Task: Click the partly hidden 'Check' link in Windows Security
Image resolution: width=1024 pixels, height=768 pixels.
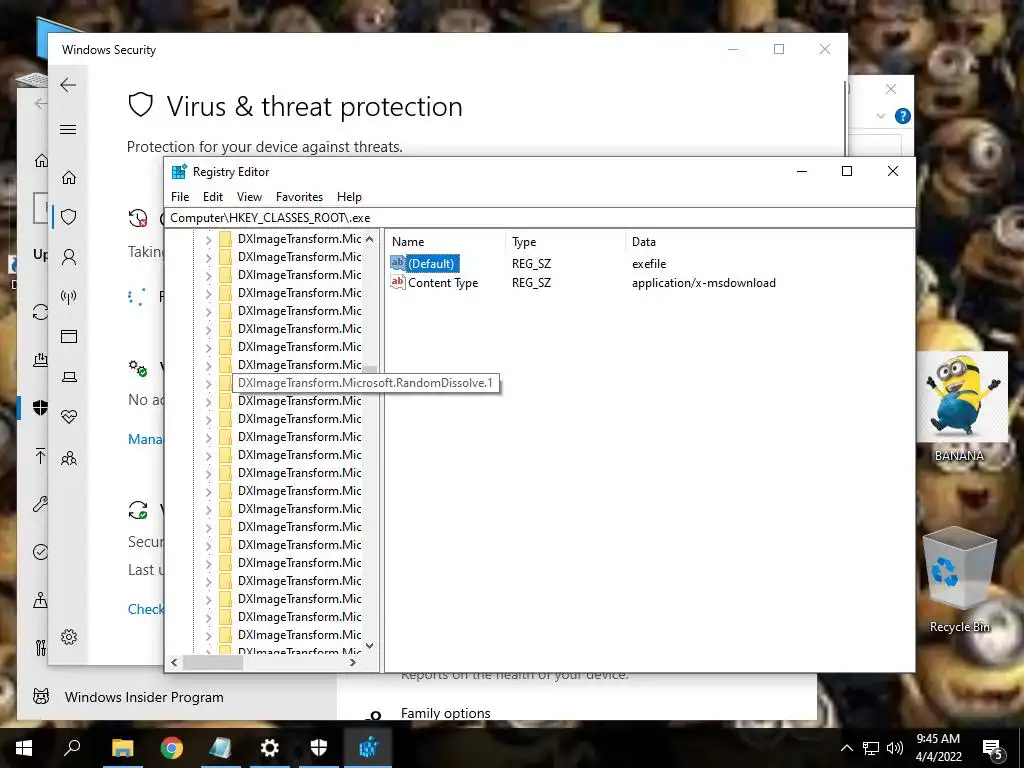Action: pyautogui.click(x=146, y=609)
